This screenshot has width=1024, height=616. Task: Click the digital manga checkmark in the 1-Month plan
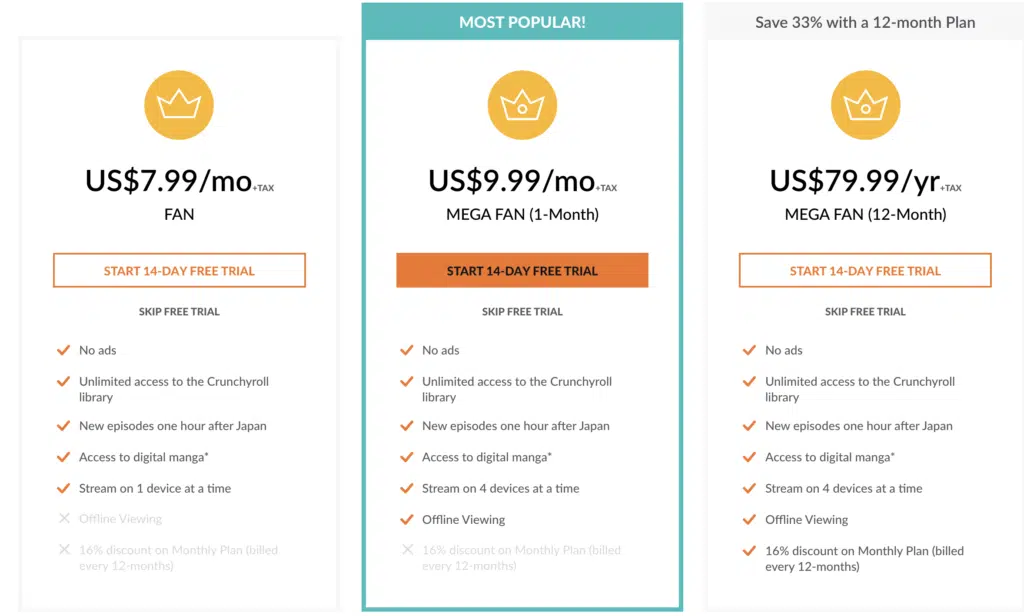[x=407, y=457]
